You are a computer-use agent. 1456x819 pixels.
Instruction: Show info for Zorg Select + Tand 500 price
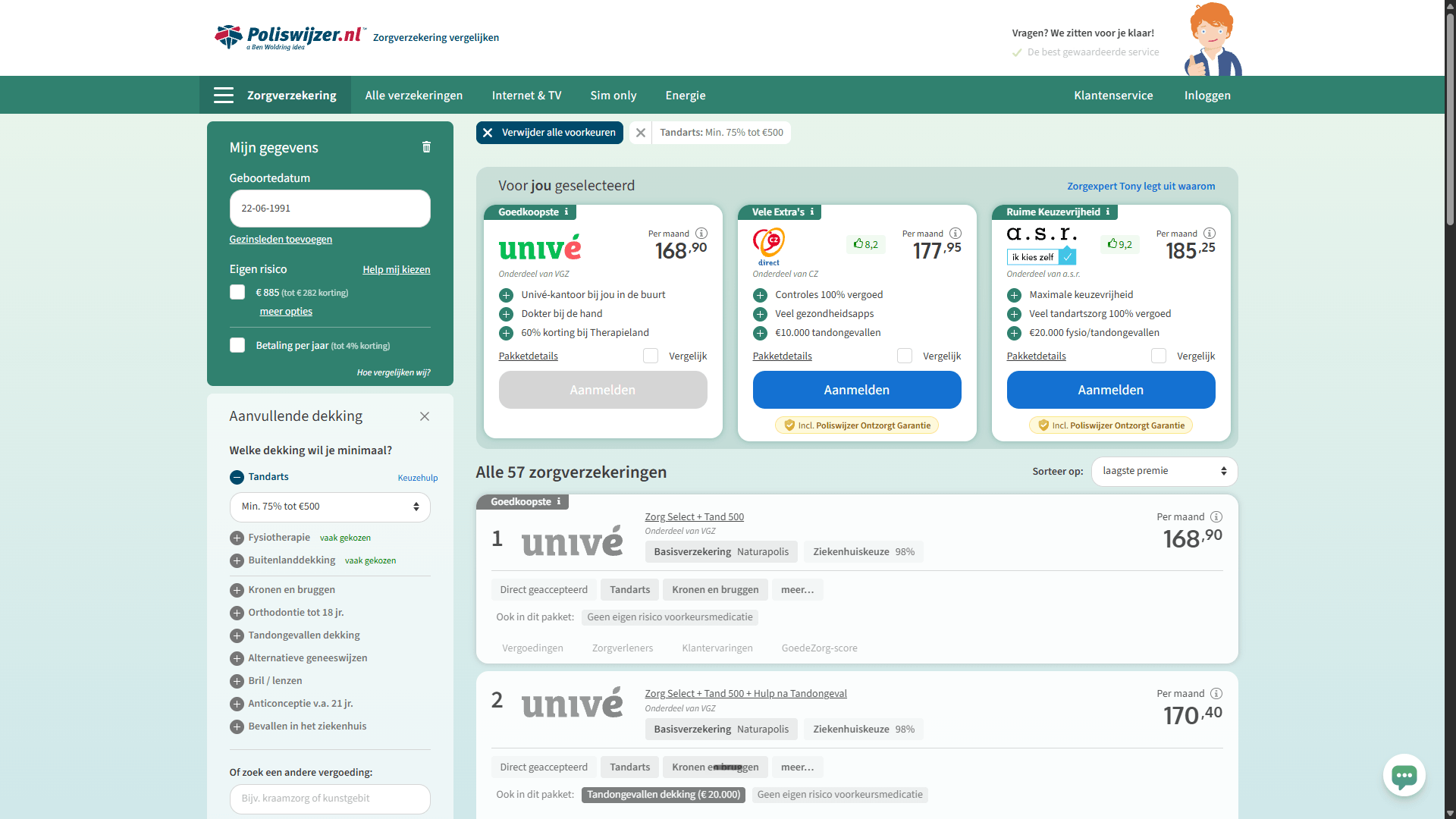[x=1216, y=517]
